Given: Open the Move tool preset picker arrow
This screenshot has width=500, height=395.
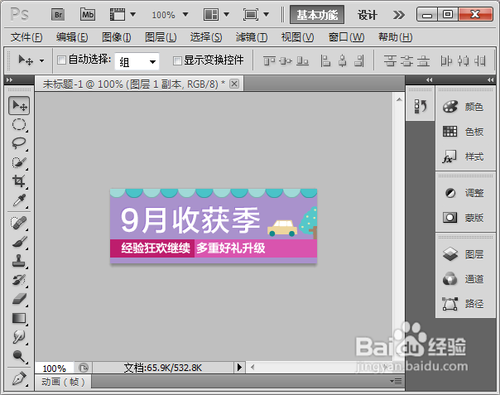Looking at the screenshot, I should click(x=42, y=61).
